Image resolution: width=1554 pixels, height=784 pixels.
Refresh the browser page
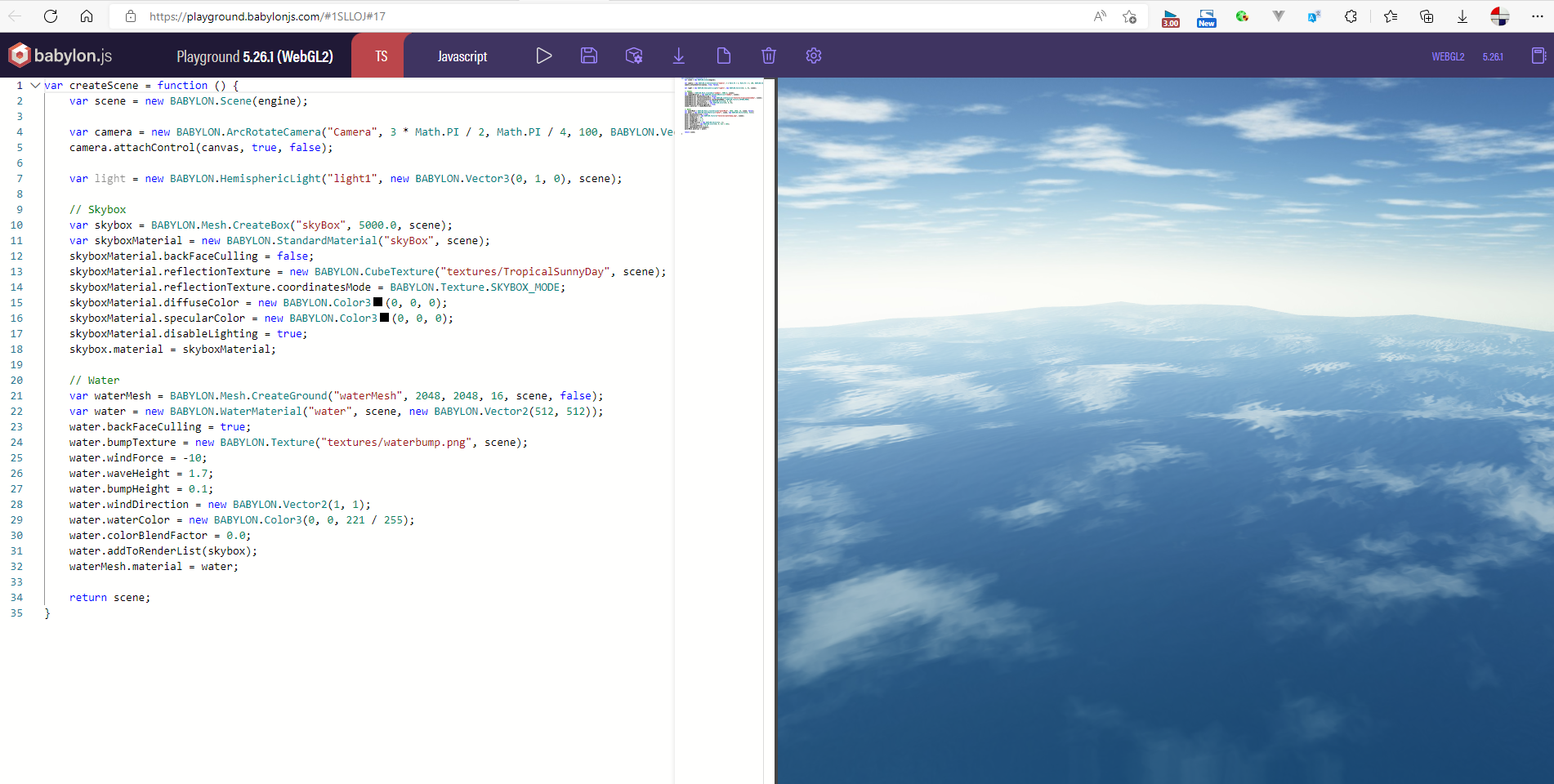51,16
